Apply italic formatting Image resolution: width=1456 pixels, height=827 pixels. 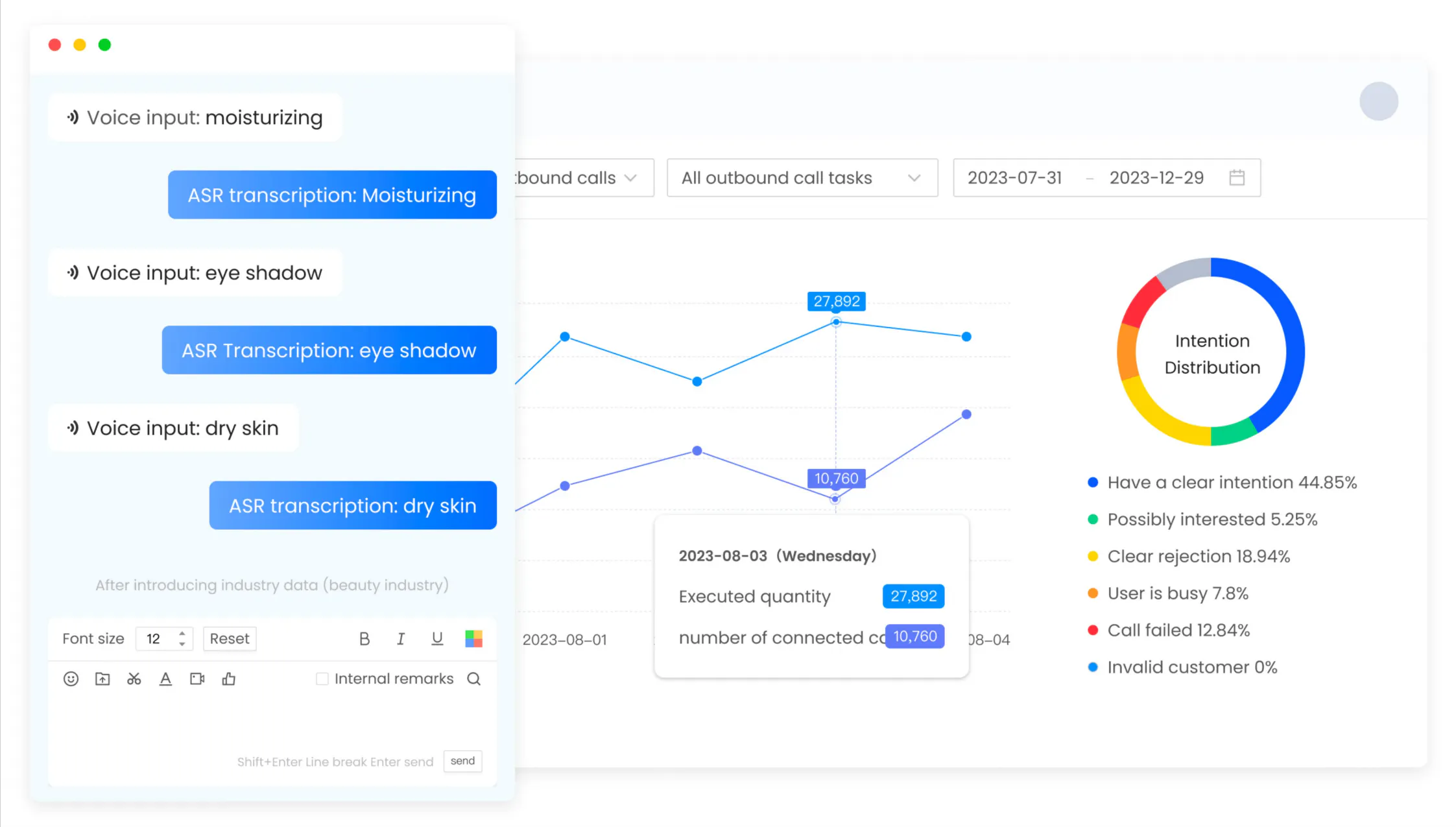pos(401,639)
